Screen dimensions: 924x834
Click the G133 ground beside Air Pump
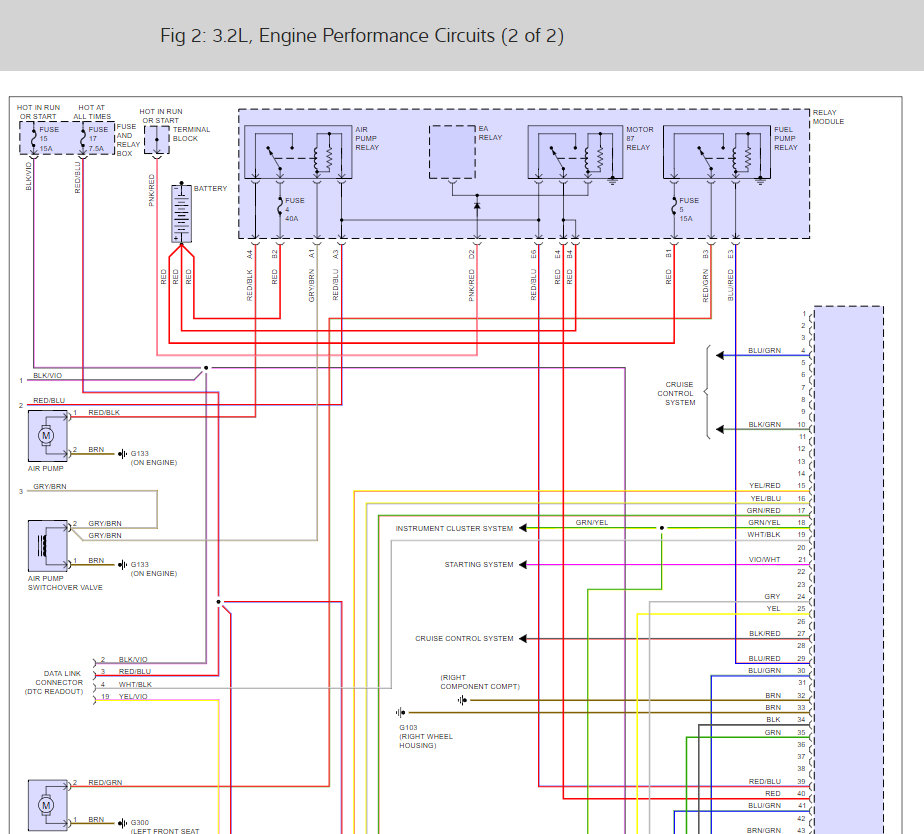(x=122, y=454)
